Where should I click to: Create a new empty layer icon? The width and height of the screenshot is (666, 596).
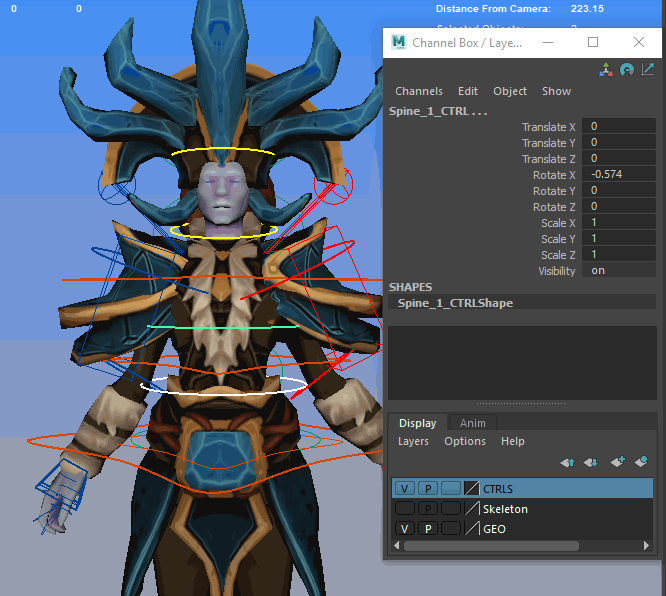[617, 461]
